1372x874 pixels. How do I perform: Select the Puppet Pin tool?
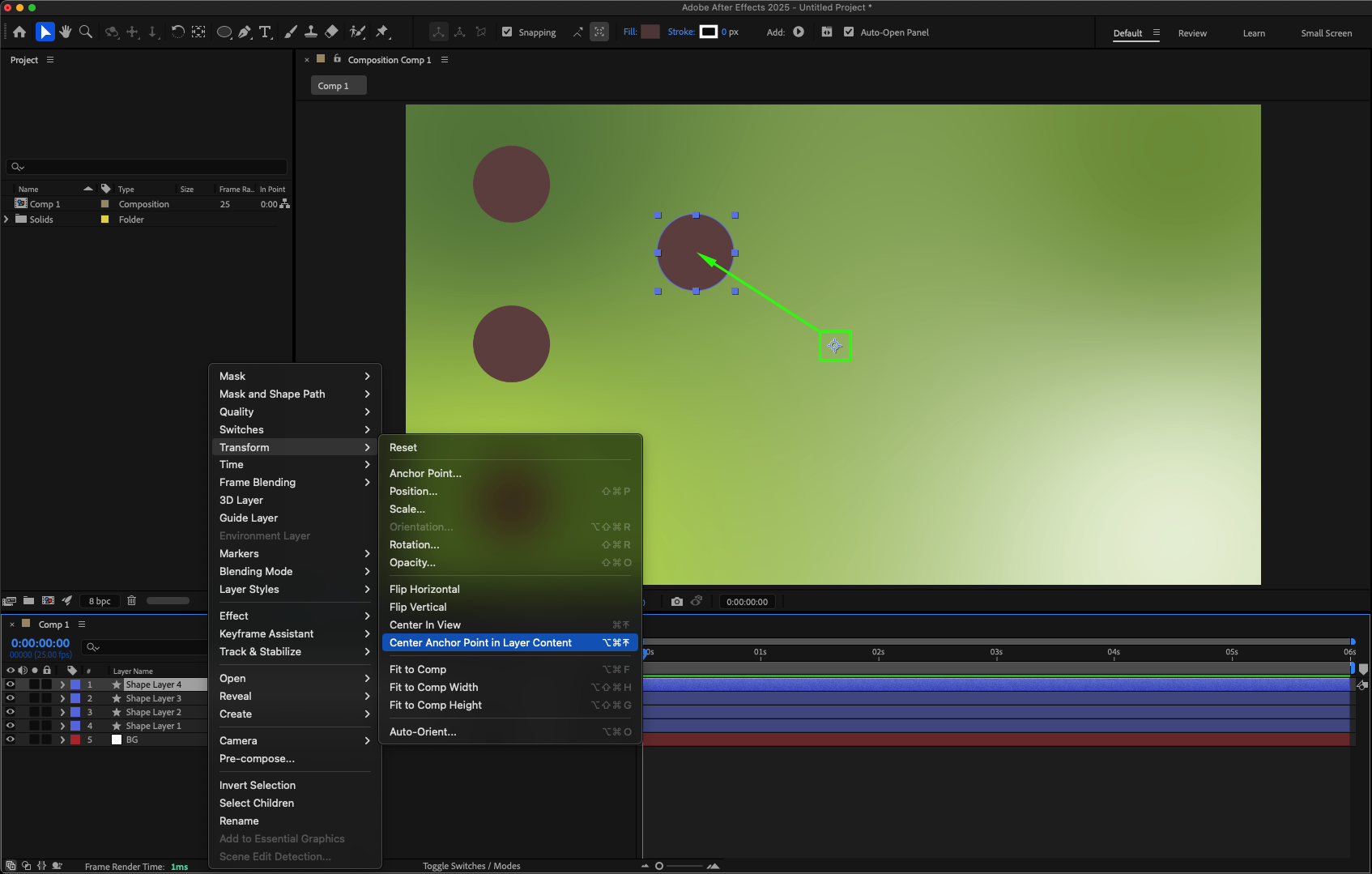coord(382,32)
